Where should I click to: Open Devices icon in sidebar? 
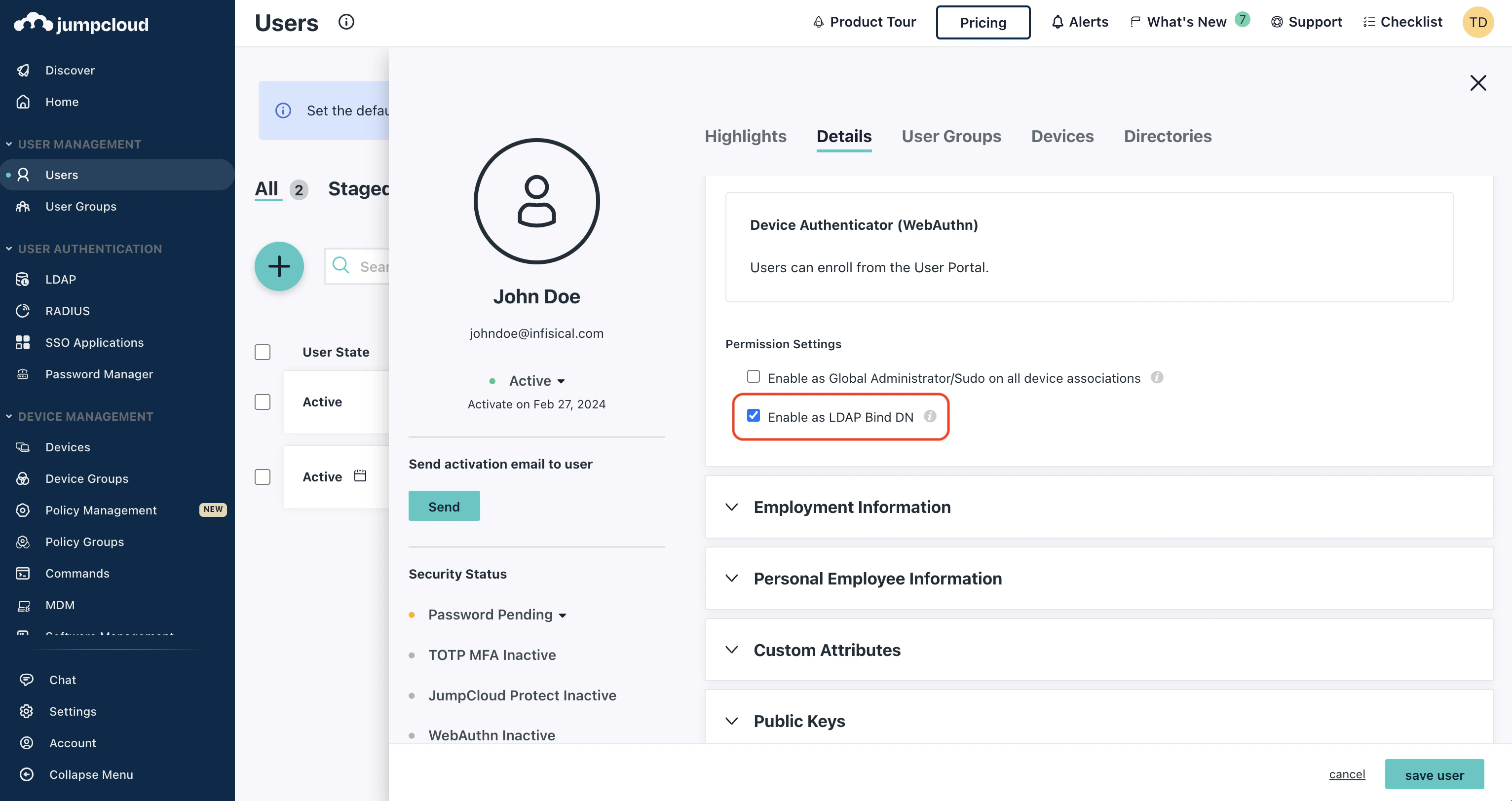pyautogui.click(x=23, y=447)
